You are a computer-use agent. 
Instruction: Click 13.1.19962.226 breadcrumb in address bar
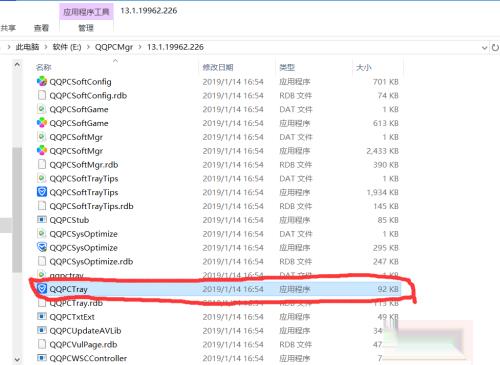pyautogui.click(x=175, y=47)
